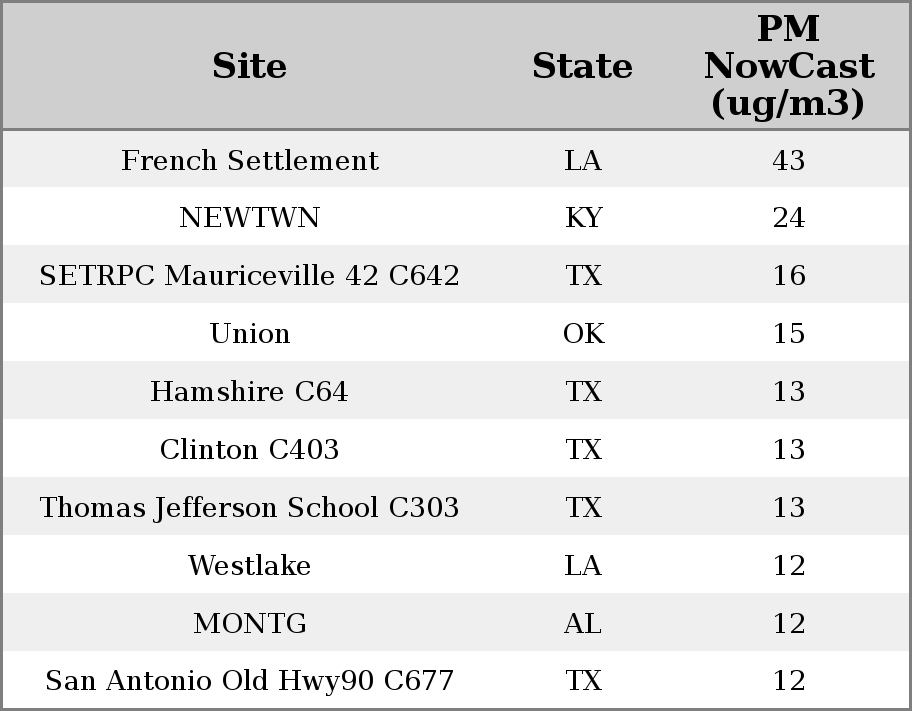912x711 pixels.
Task: Click the PM value 43 cell
Action: [x=789, y=160]
